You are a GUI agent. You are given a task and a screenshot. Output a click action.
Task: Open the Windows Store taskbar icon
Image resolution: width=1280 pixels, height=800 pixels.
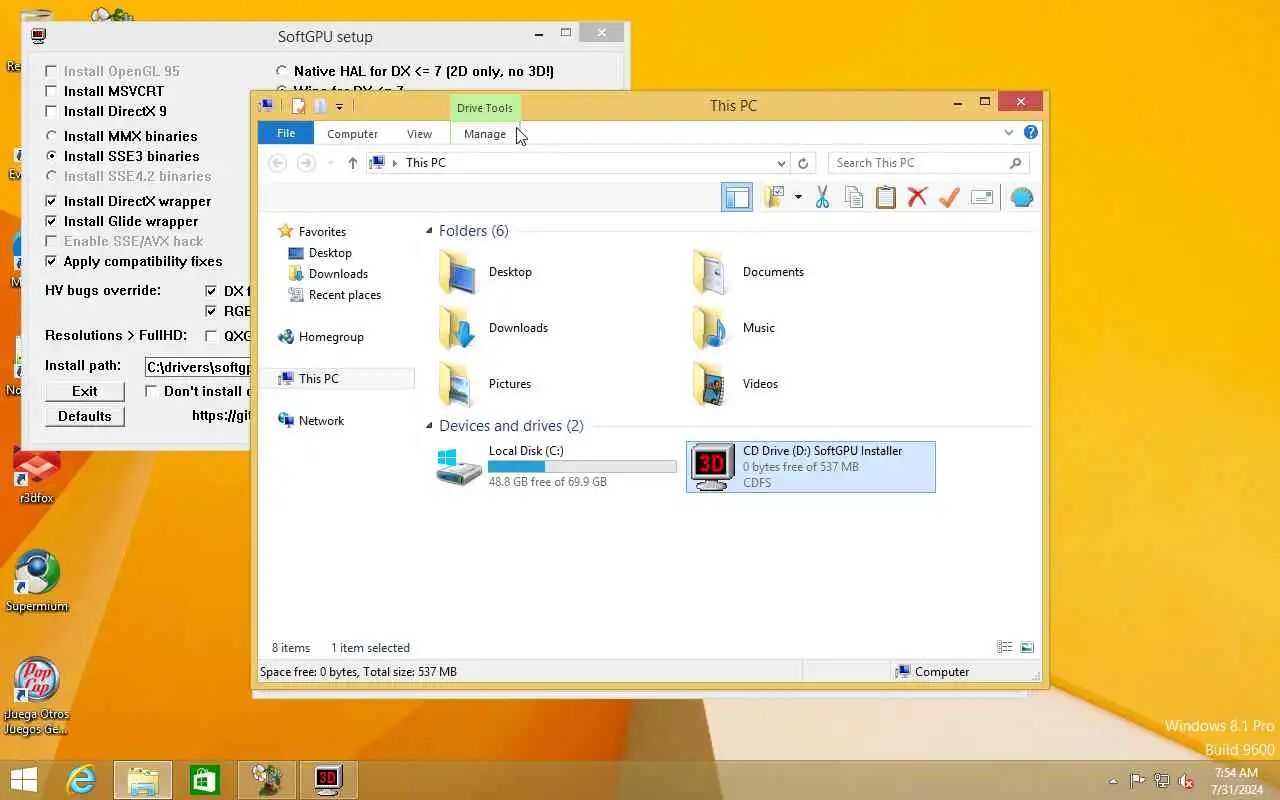205,779
